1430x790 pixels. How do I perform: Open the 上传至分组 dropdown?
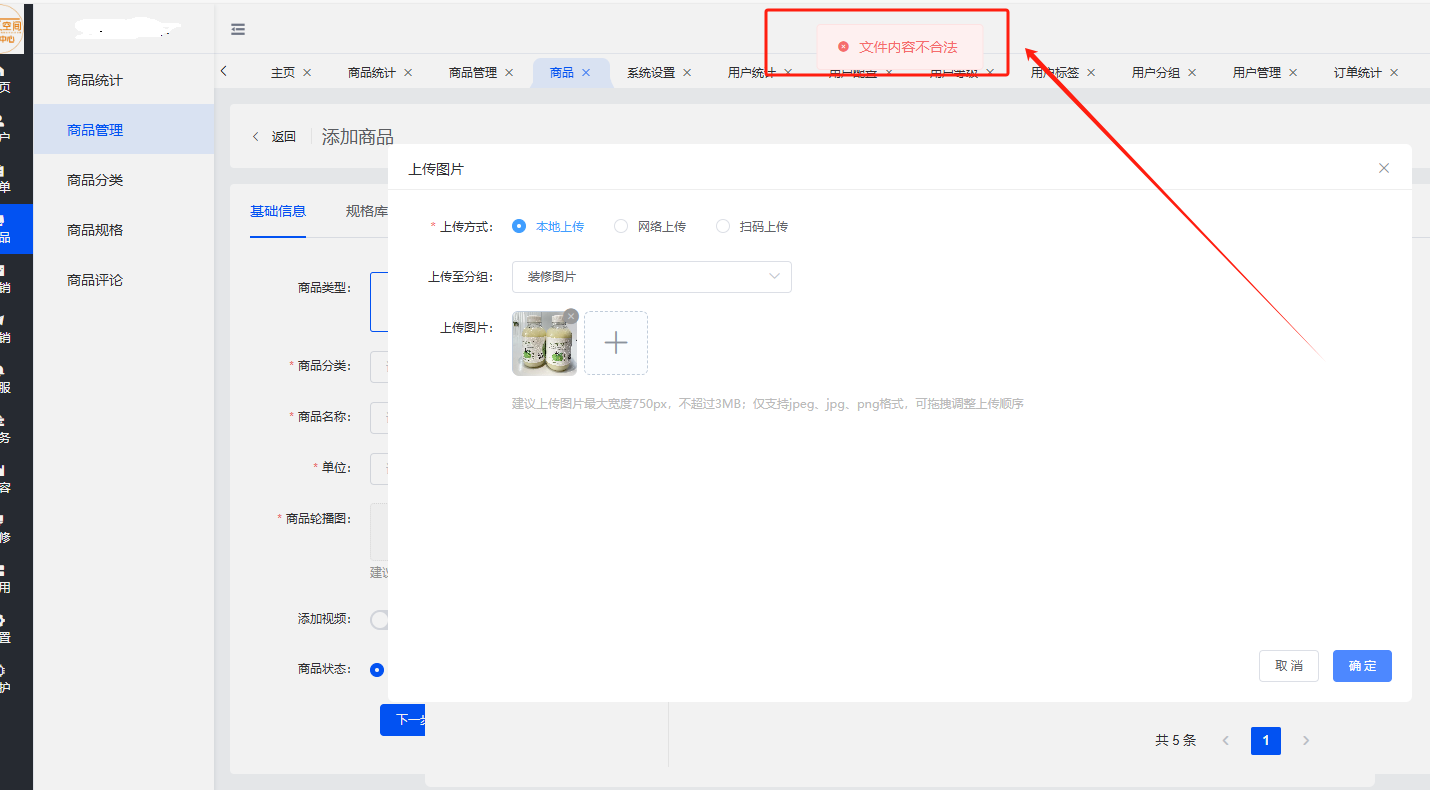(x=651, y=277)
